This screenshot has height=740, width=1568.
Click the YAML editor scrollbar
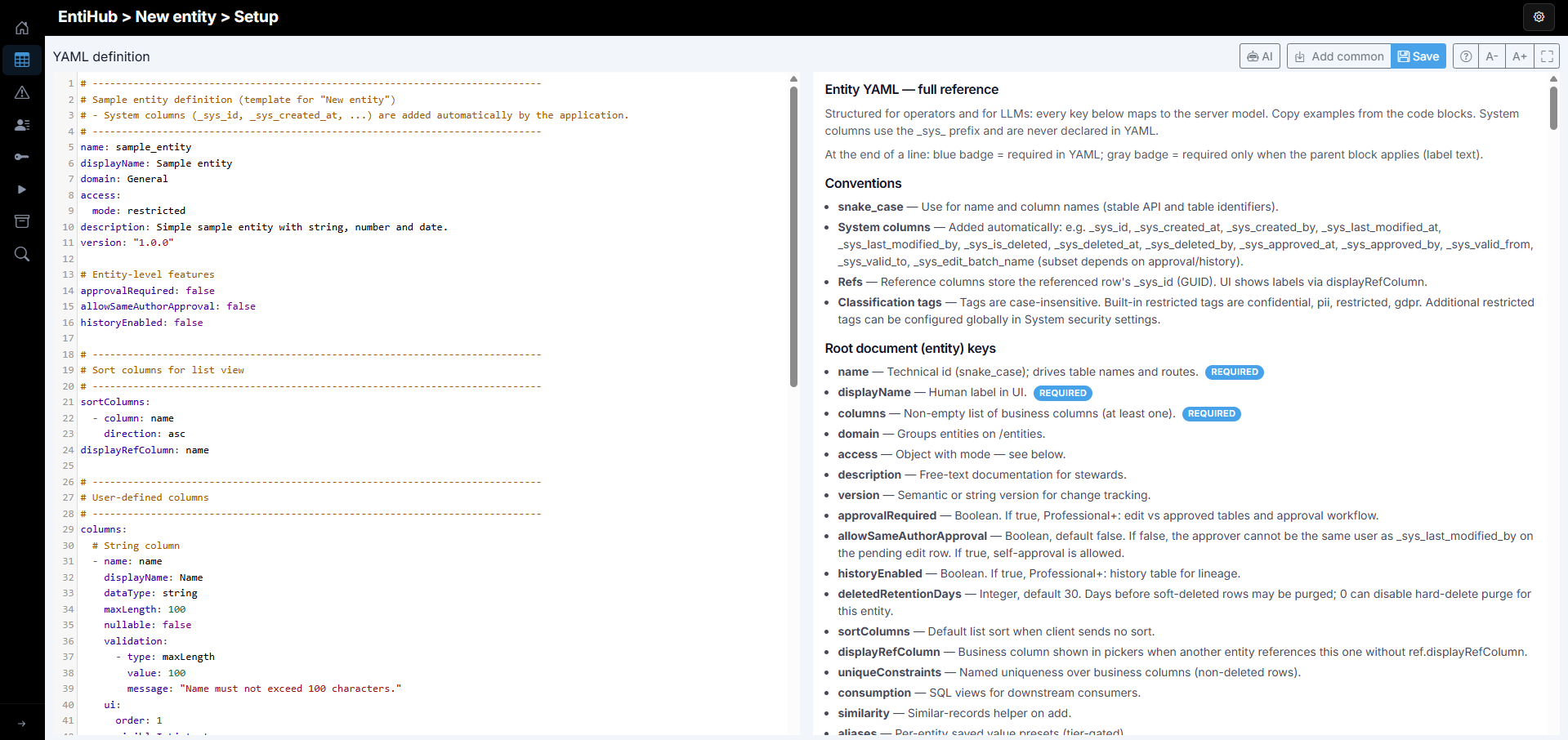point(793,237)
